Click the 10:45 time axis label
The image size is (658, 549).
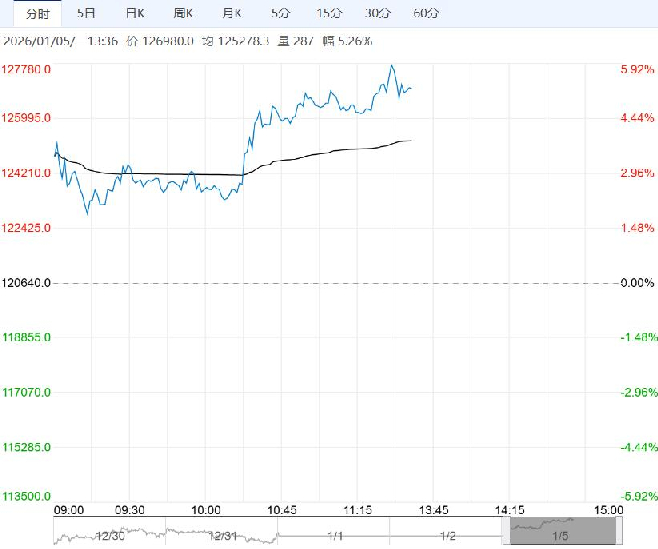281,509
